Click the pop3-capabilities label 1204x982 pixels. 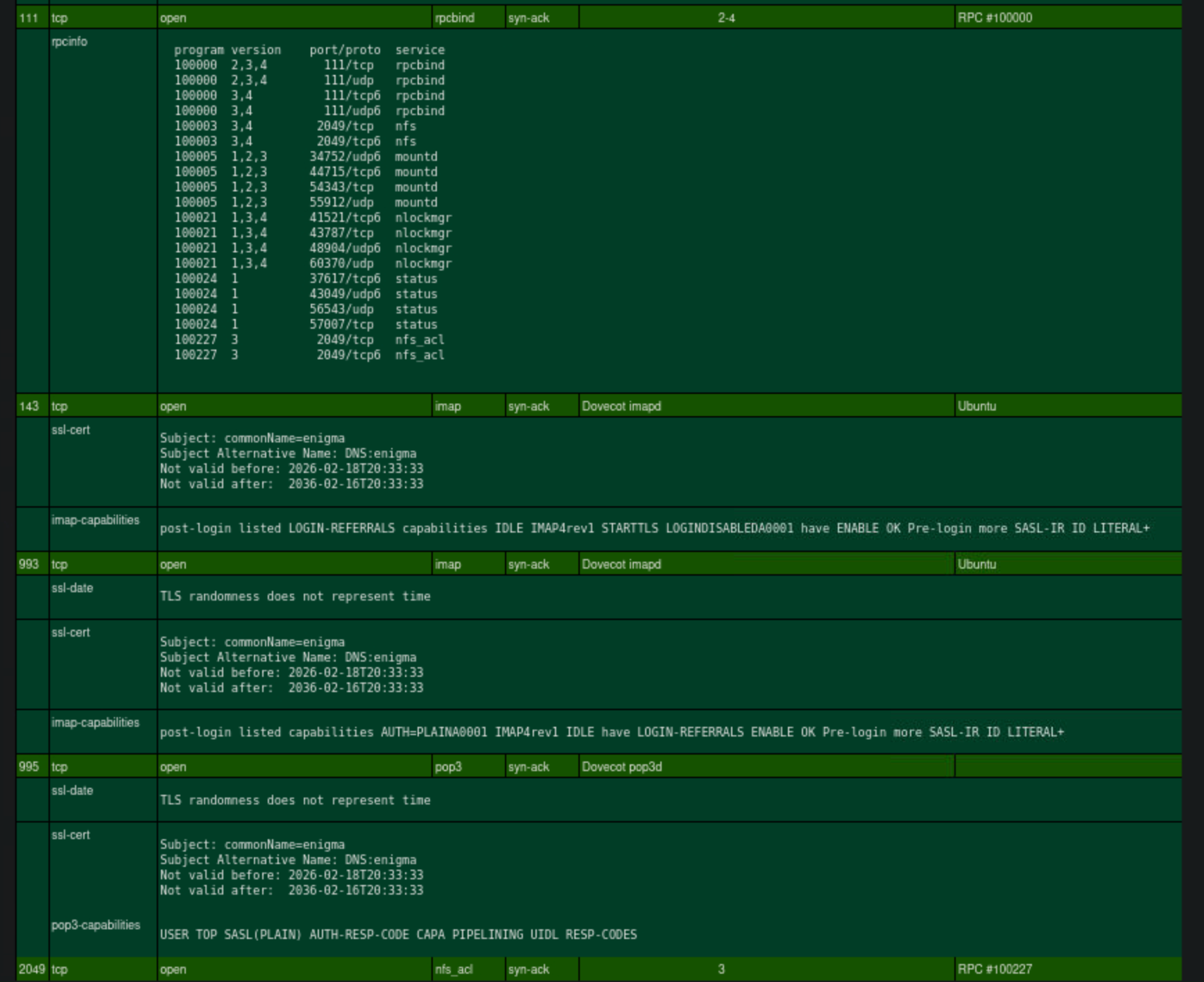(x=96, y=925)
